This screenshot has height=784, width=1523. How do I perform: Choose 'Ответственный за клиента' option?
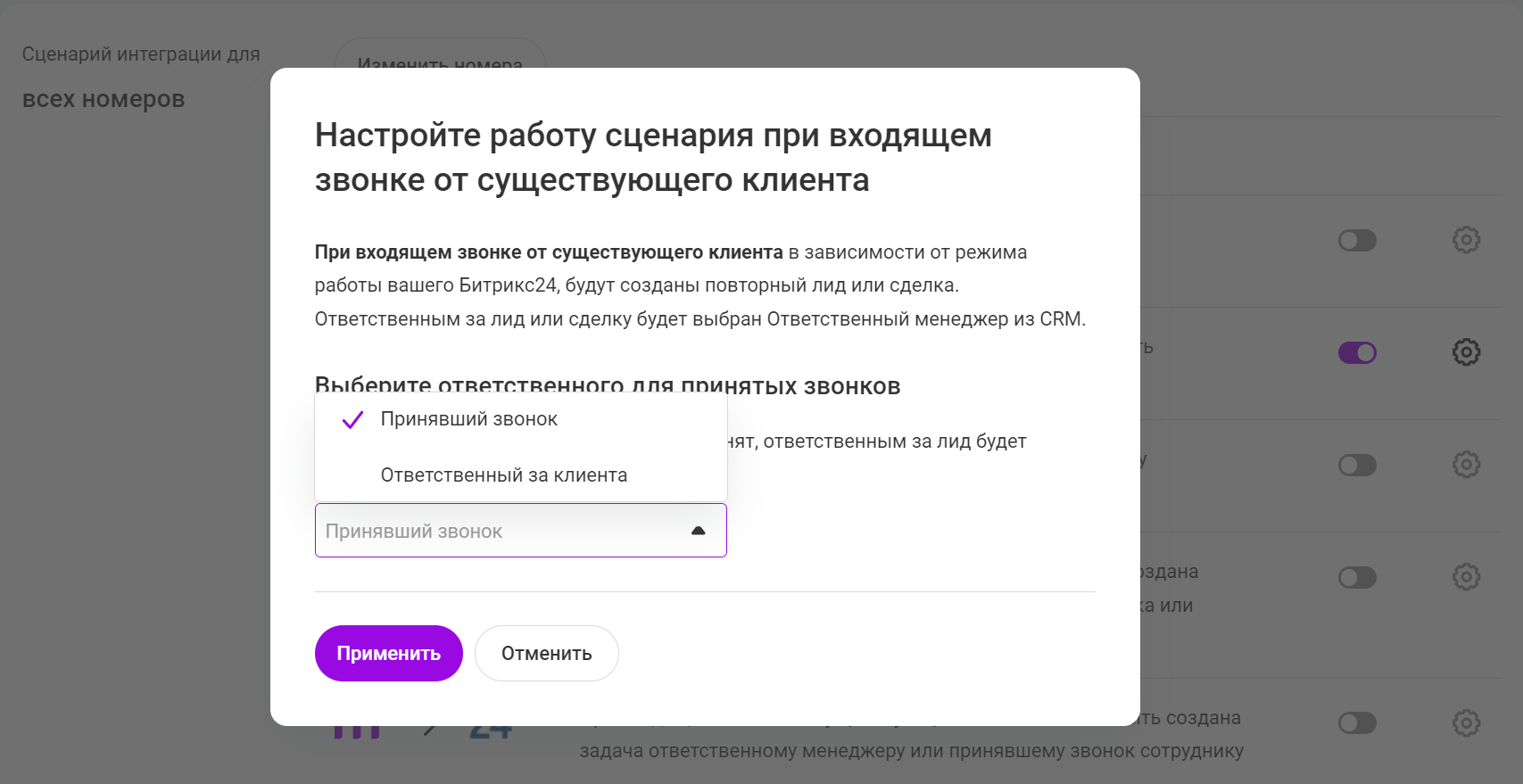pyautogui.click(x=503, y=475)
